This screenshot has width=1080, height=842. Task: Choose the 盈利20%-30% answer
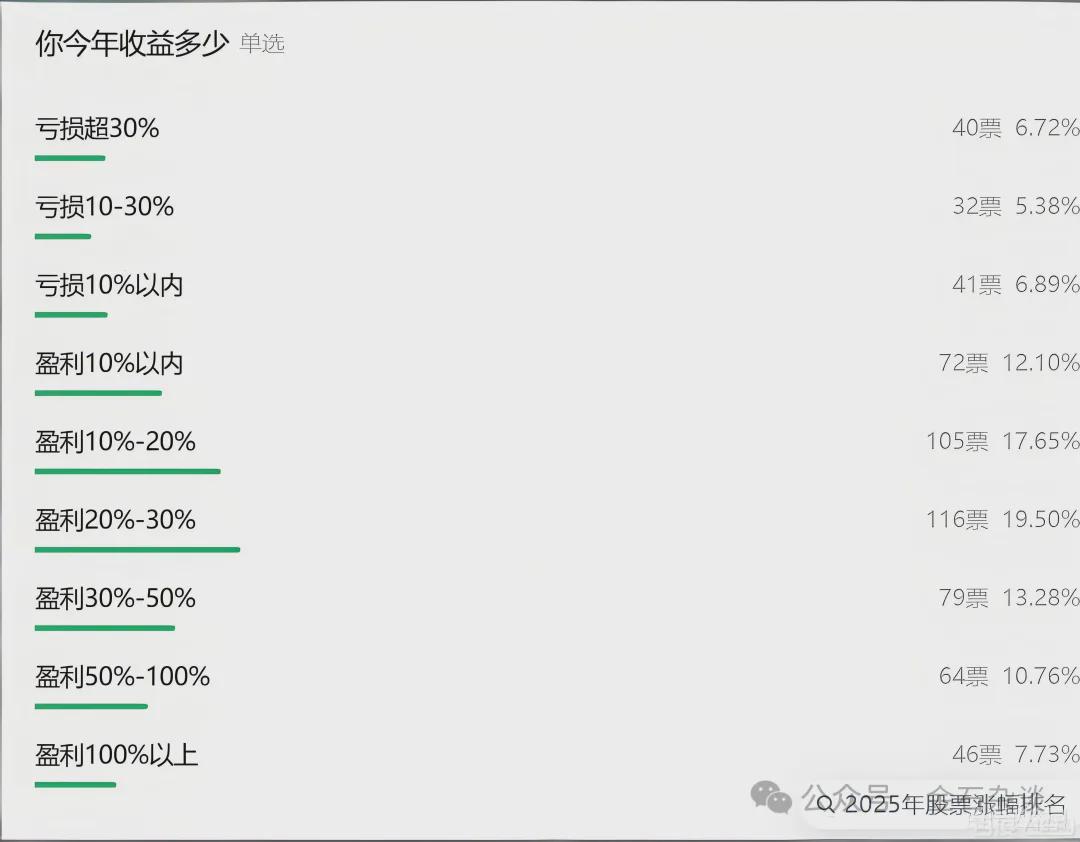(115, 520)
